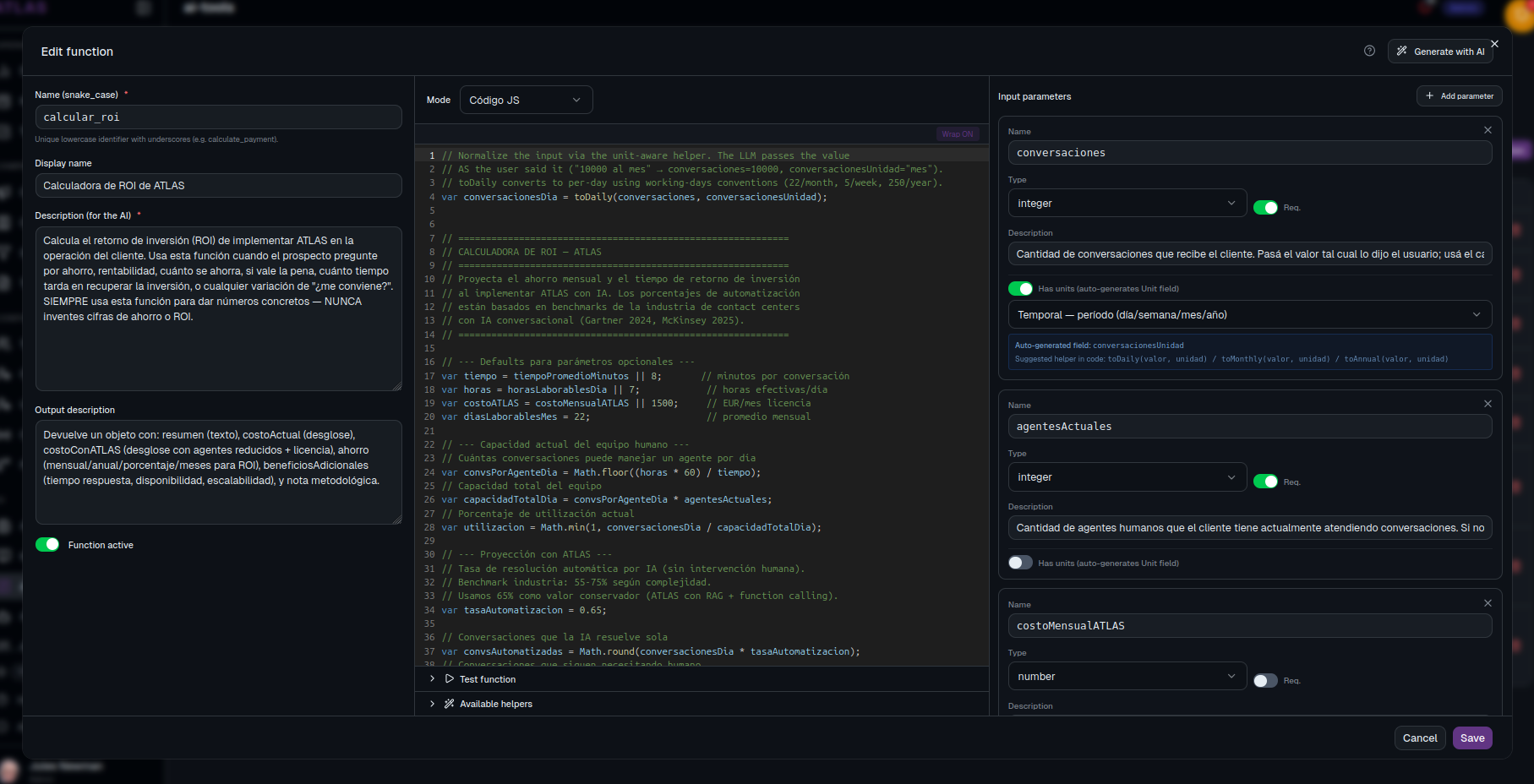Click code line 24 convsPorAgenteDia
The height and width of the screenshot is (784, 1534).
point(601,472)
